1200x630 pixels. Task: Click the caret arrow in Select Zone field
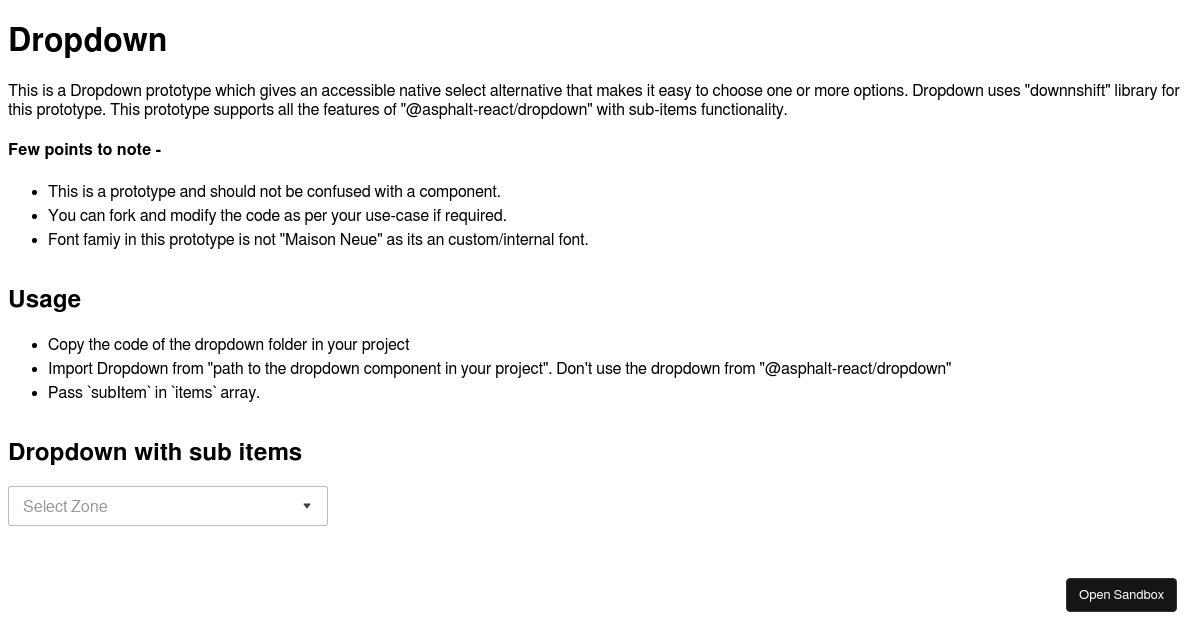307,506
